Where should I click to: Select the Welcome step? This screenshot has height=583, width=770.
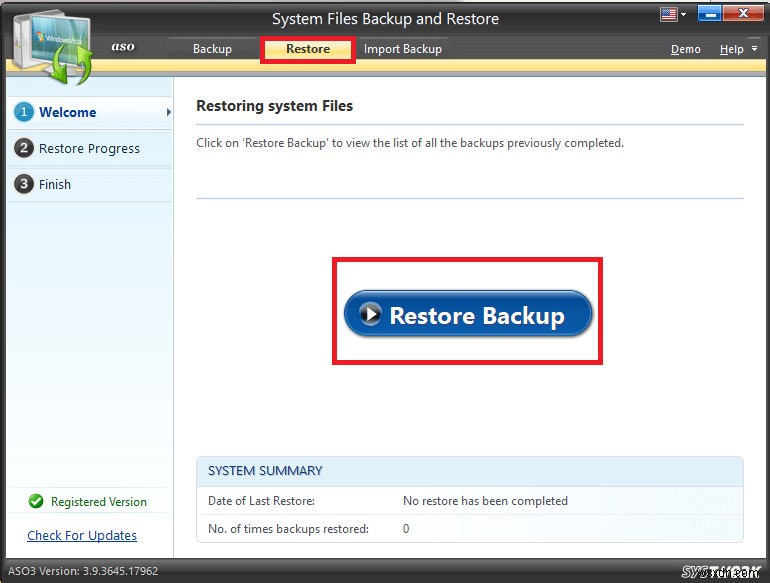click(90, 112)
